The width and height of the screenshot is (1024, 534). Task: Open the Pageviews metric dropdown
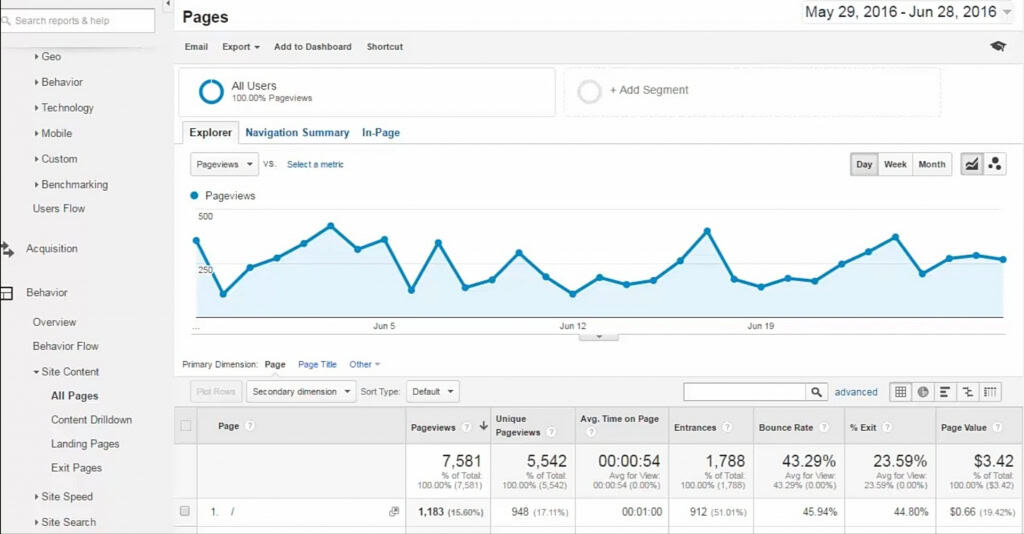[224, 164]
